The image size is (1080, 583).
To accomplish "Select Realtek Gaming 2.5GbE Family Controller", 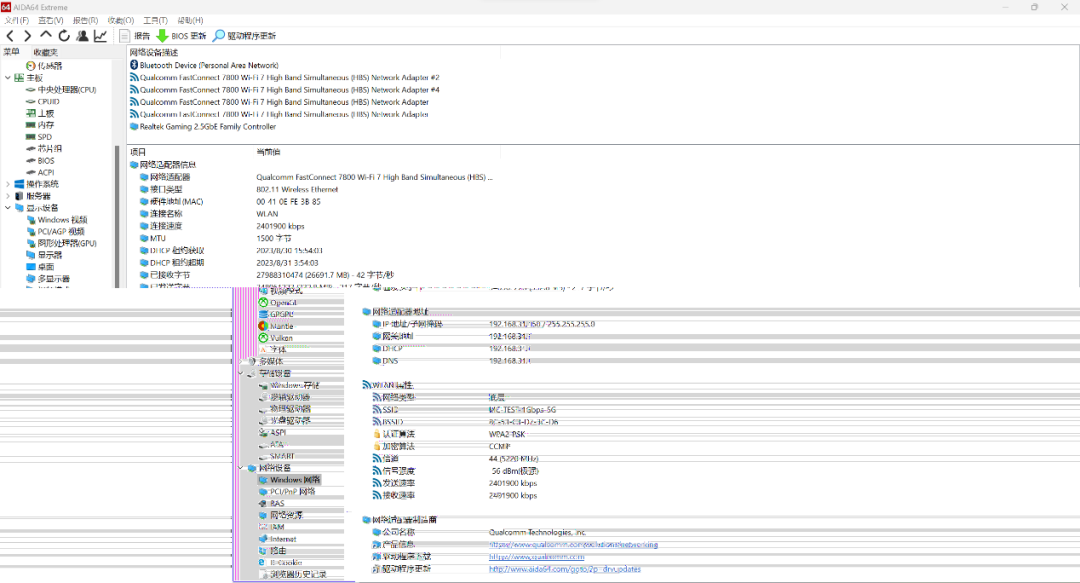I will 203,127.
